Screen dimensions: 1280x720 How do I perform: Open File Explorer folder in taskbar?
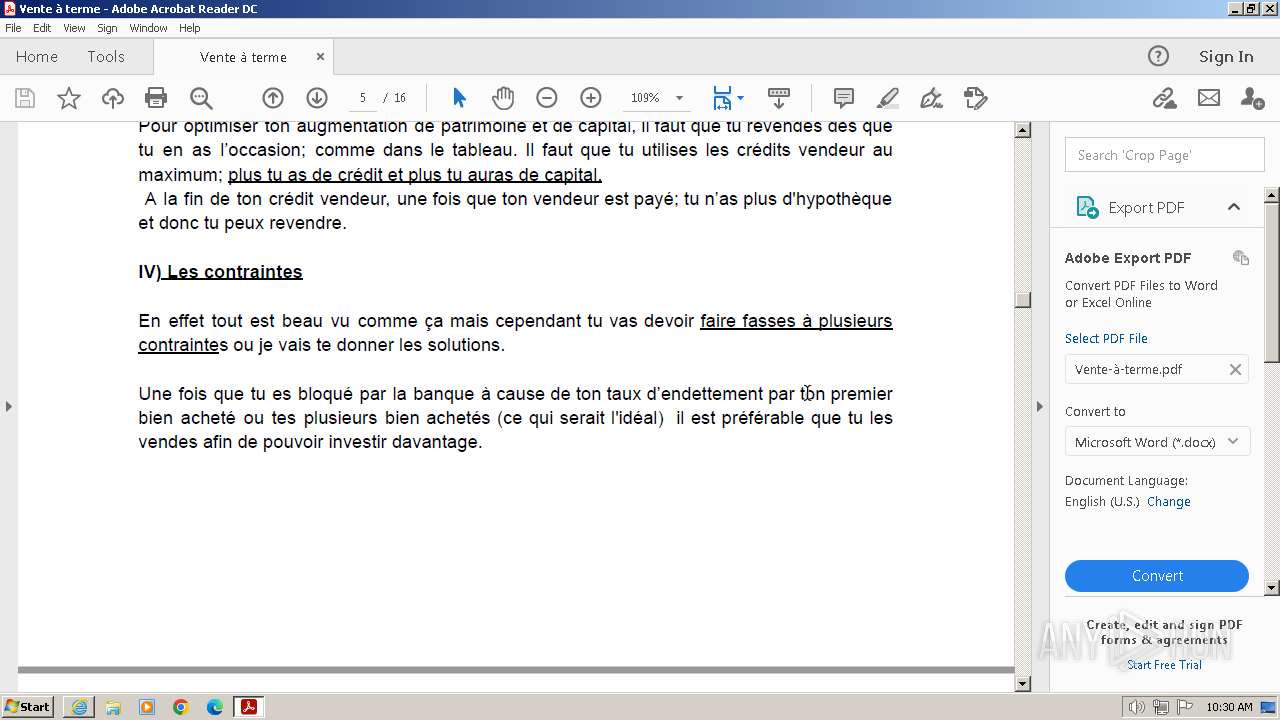pos(113,707)
